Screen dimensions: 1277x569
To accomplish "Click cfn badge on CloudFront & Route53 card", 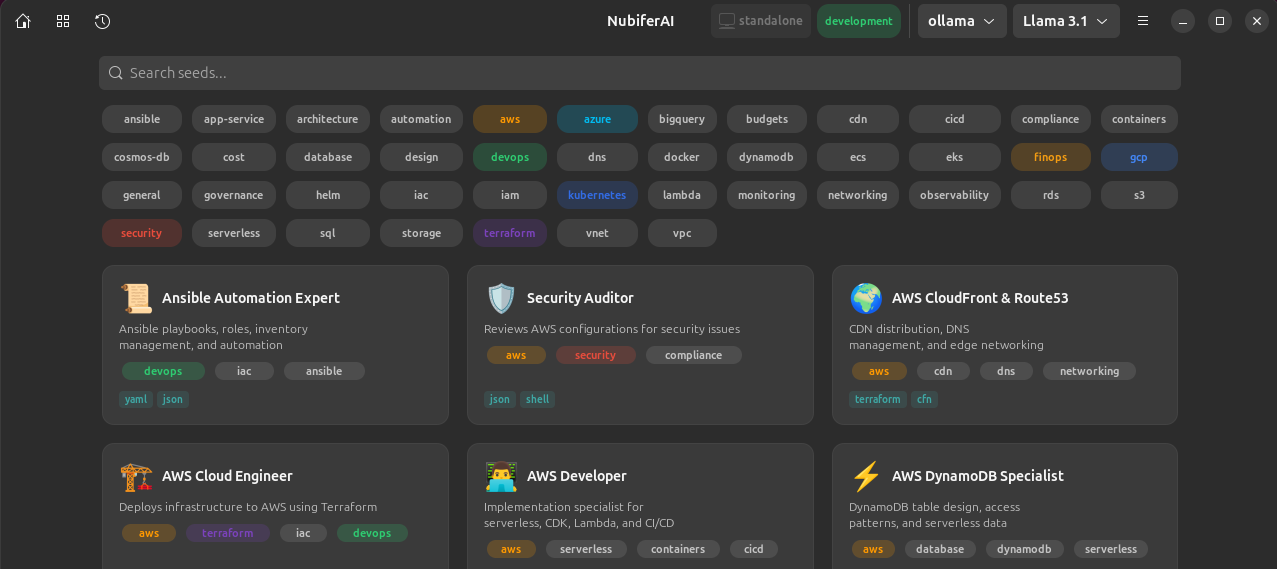I will (924, 399).
